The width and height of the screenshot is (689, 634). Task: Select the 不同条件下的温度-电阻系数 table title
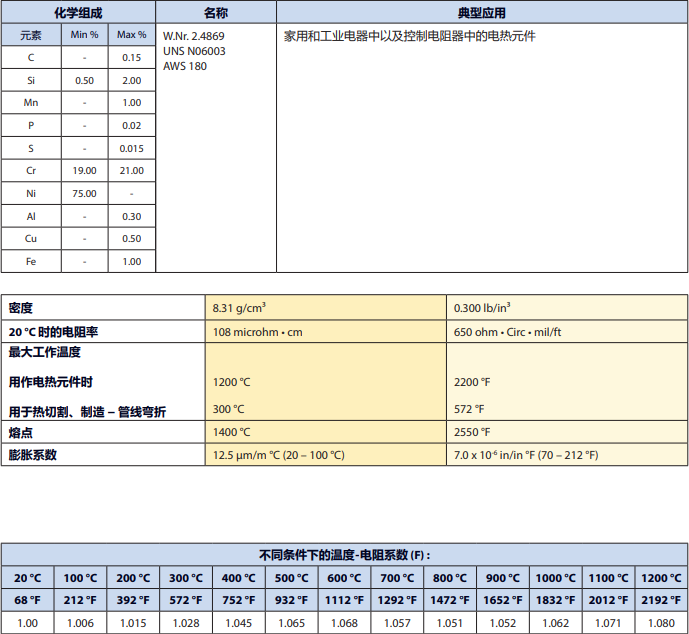coord(344,555)
